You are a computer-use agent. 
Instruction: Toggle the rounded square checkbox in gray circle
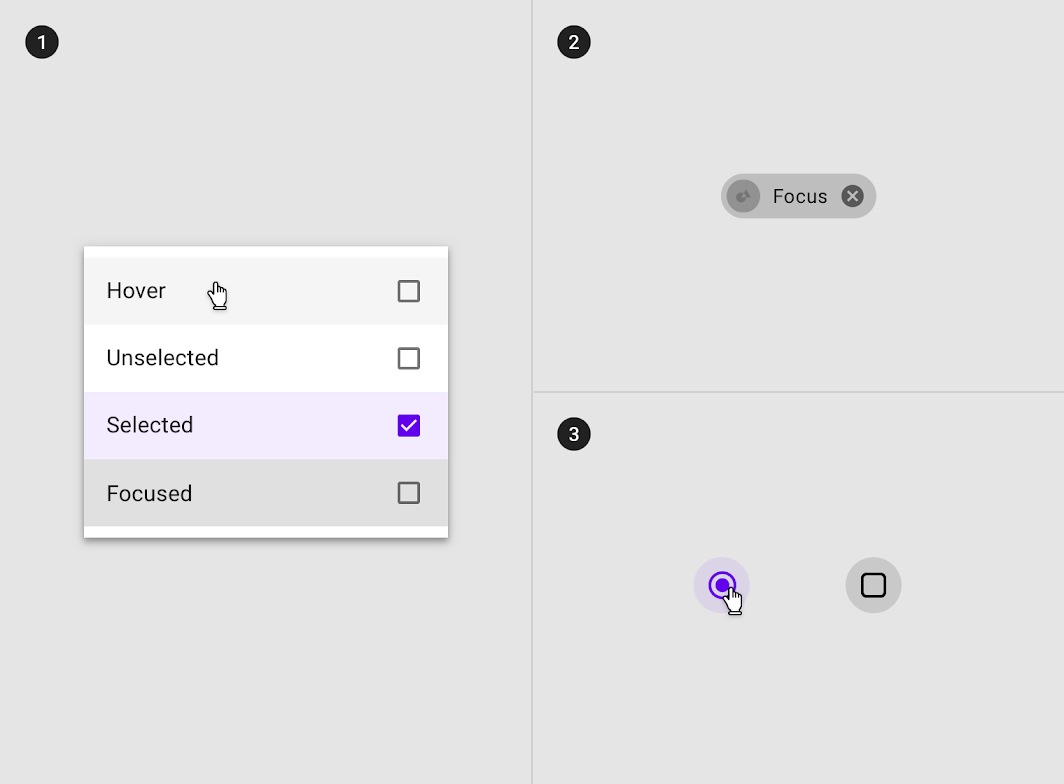[873, 585]
